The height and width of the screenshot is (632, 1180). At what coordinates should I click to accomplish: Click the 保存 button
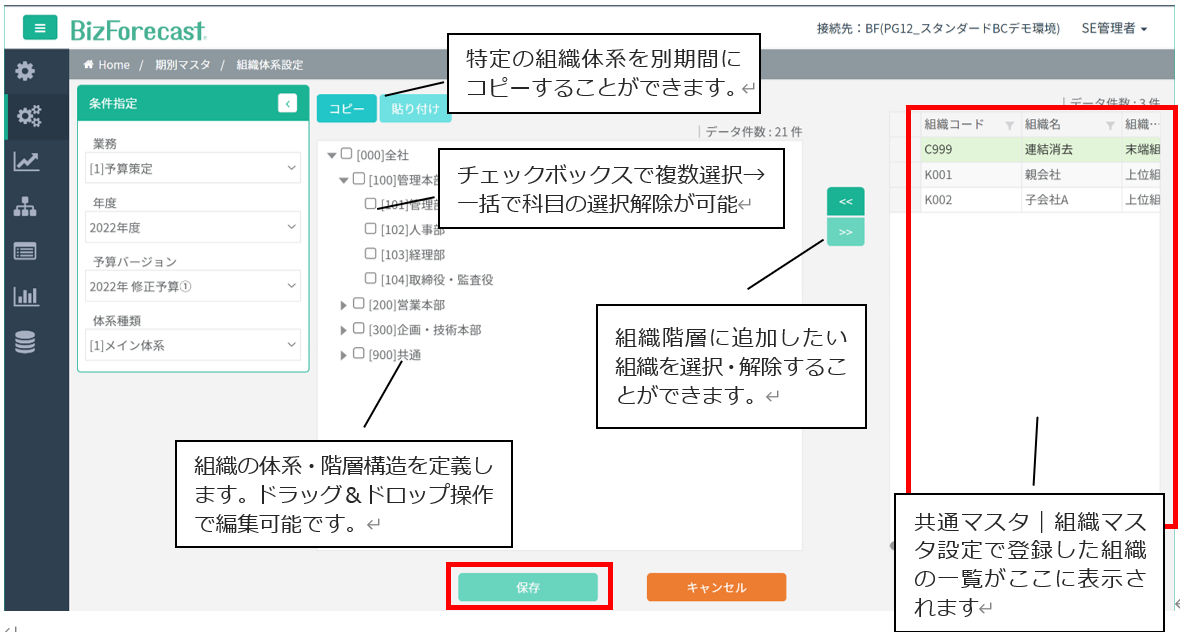click(528, 588)
